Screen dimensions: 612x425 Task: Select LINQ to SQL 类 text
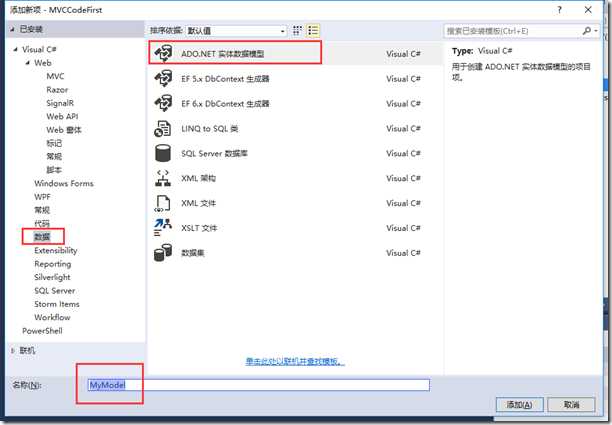point(210,128)
